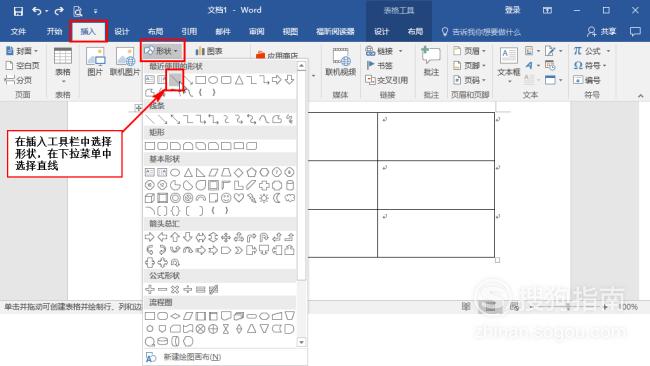Viewport: 650px width, 366px height.
Task: Insert 联机视频 online video
Action: [x=340, y=61]
